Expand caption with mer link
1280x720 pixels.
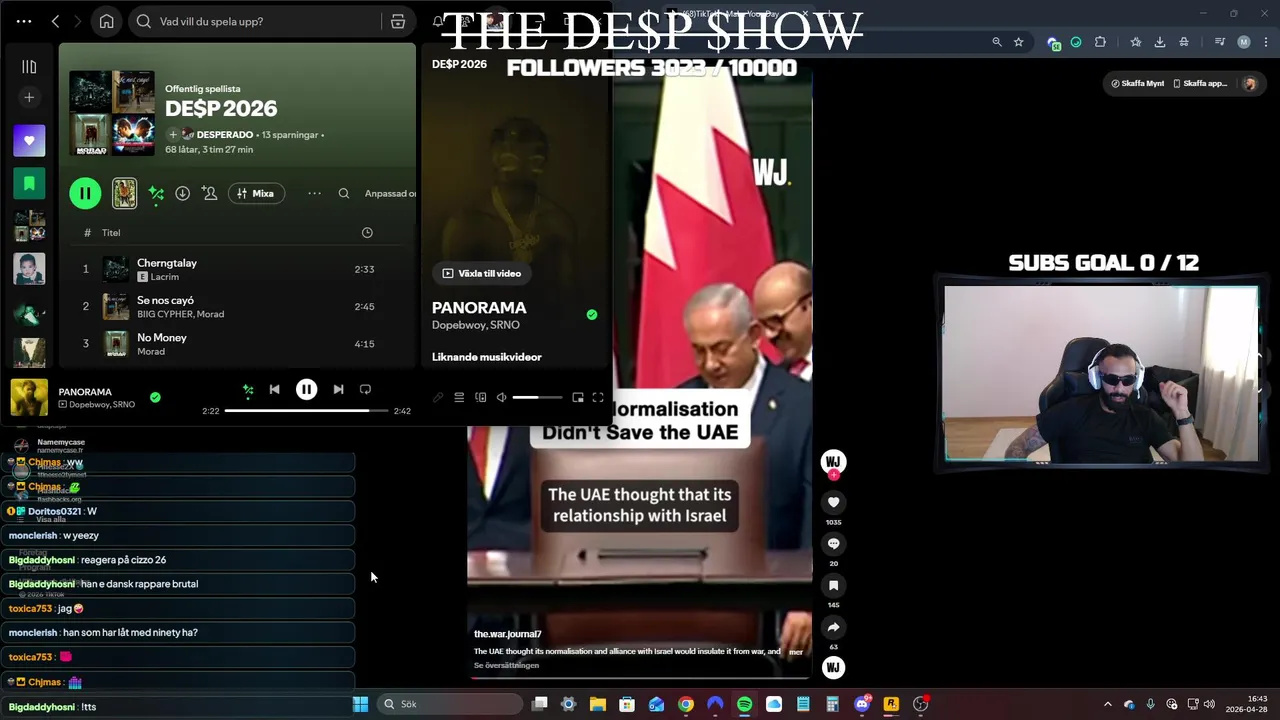coord(796,652)
